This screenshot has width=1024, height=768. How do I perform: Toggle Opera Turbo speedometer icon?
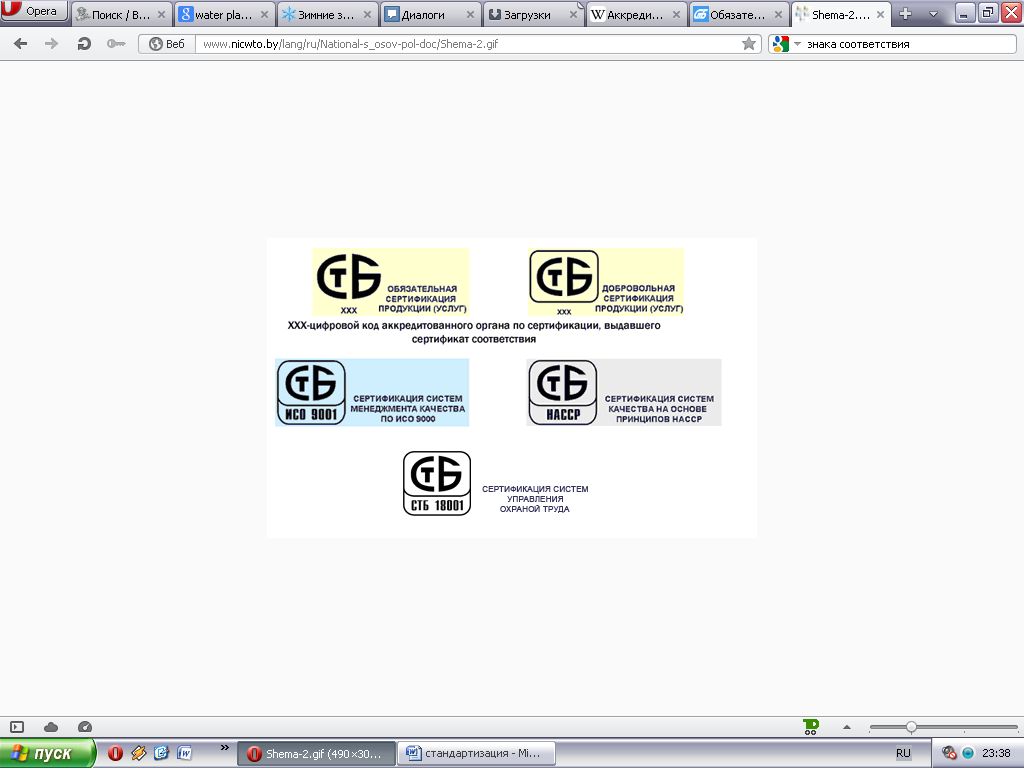click(x=85, y=727)
